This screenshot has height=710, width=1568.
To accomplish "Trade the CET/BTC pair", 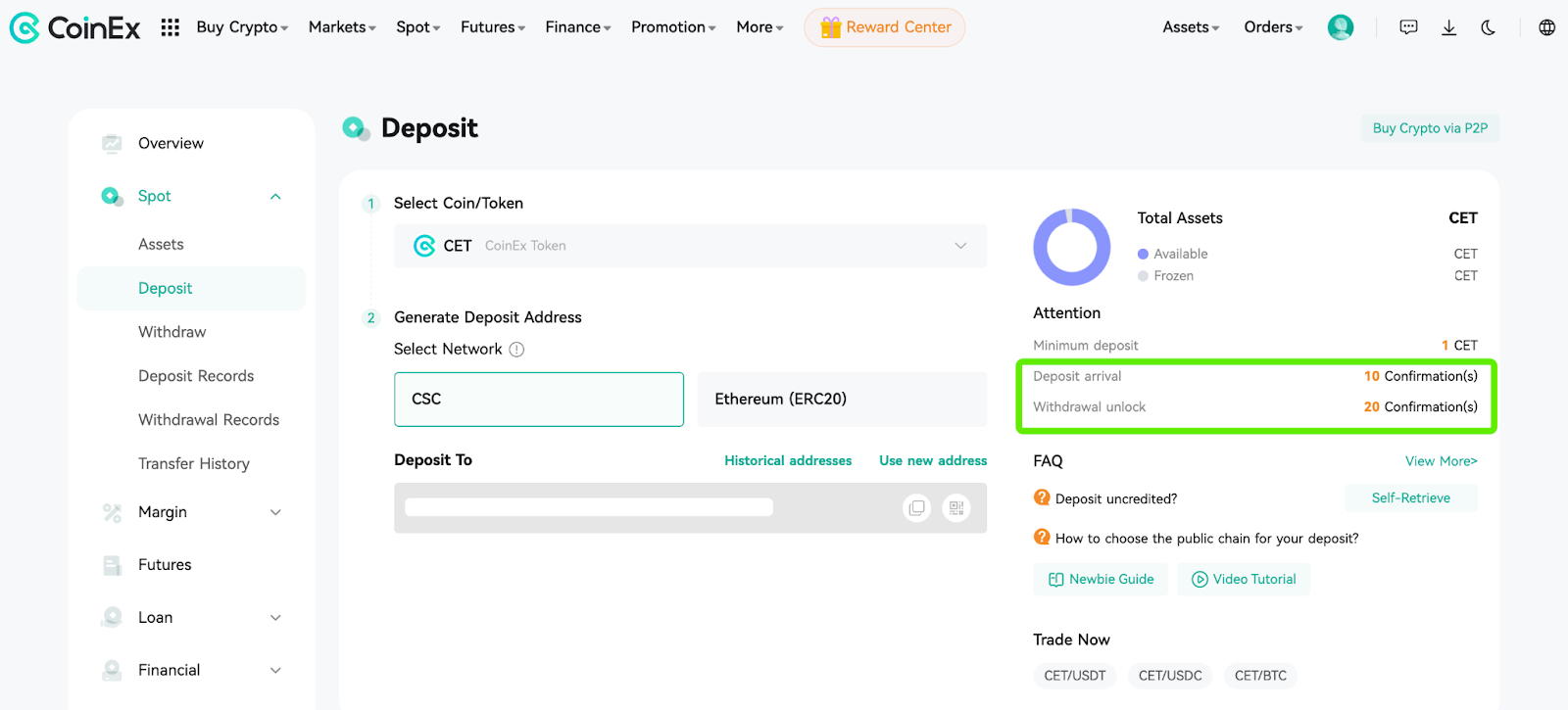I will point(1260,676).
